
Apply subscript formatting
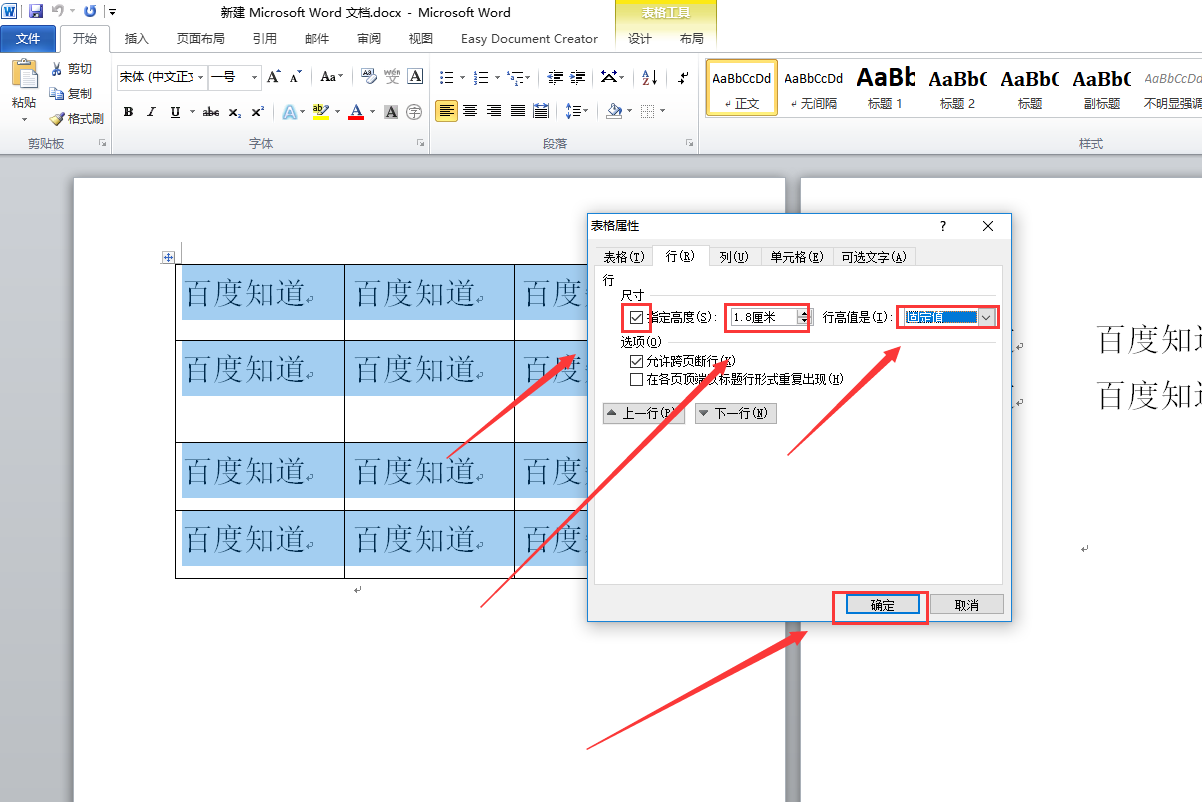[235, 112]
